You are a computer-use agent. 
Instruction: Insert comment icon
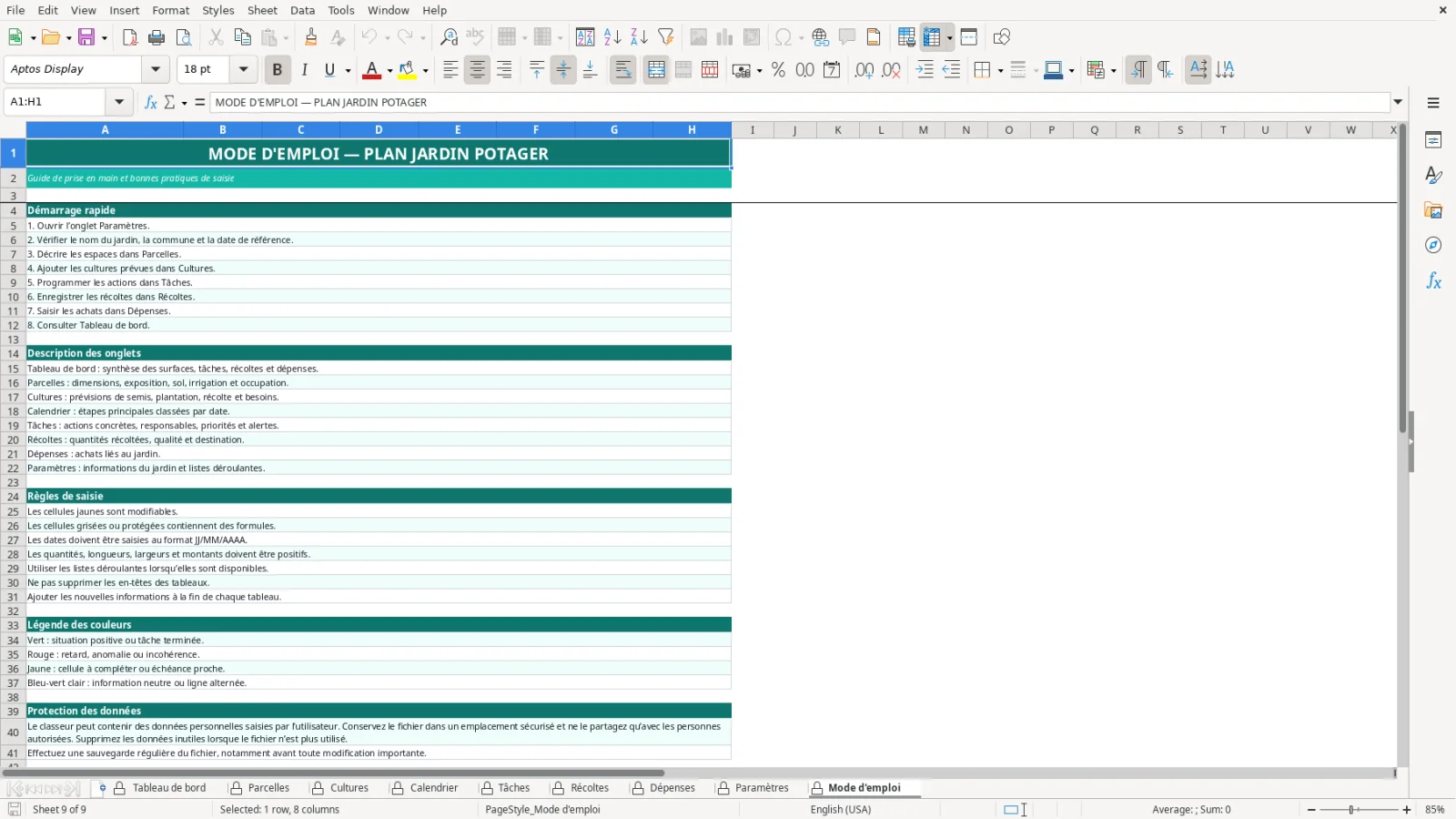[x=847, y=37]
